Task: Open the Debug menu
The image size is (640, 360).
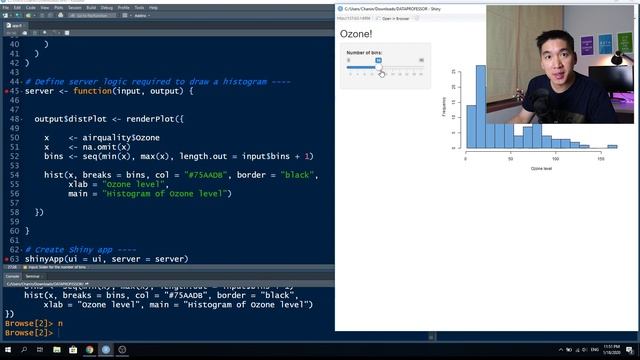Action: pyautogui.click(x=107, y=8)
